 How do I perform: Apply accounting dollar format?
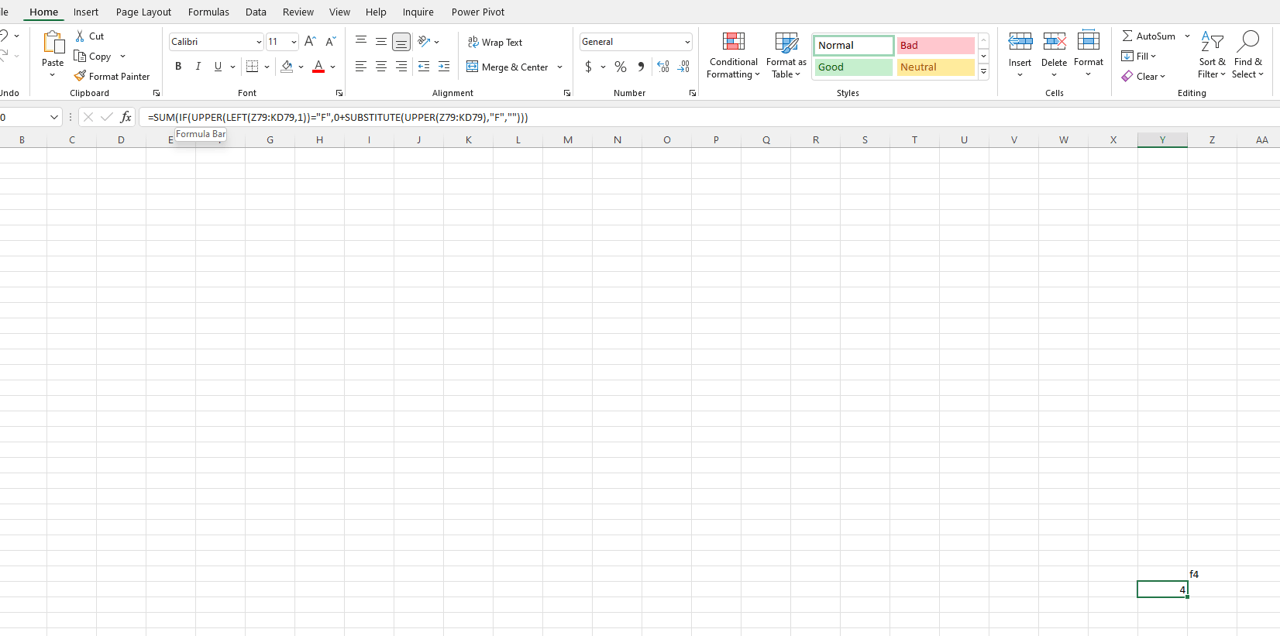[589, 67]
